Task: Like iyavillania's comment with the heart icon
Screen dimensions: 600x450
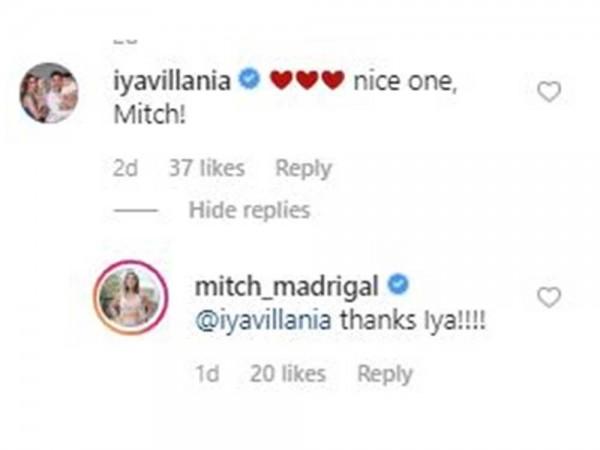Action: click(549, 92)
